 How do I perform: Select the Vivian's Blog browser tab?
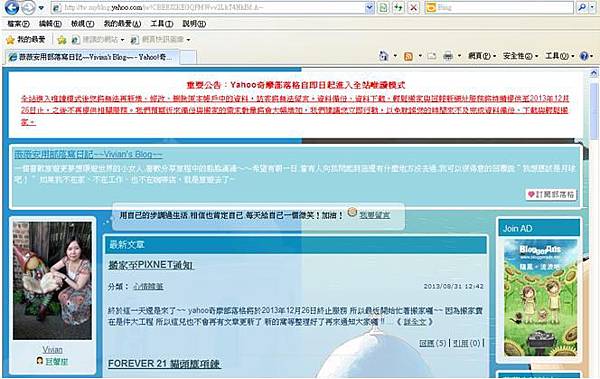tap(92, 57)
